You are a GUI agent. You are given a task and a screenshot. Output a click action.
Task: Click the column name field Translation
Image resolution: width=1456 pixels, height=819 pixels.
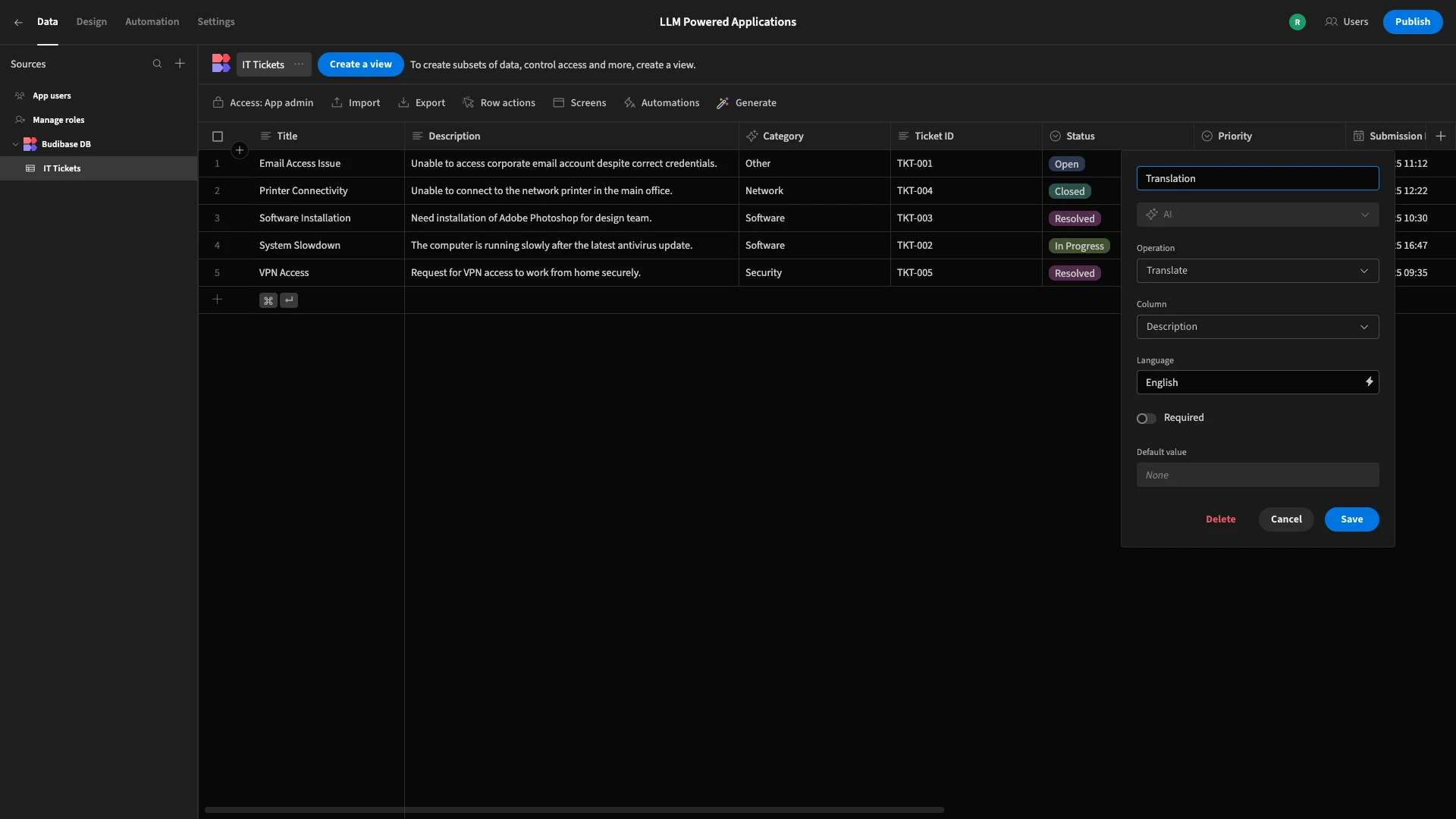tap(1257, 178)
